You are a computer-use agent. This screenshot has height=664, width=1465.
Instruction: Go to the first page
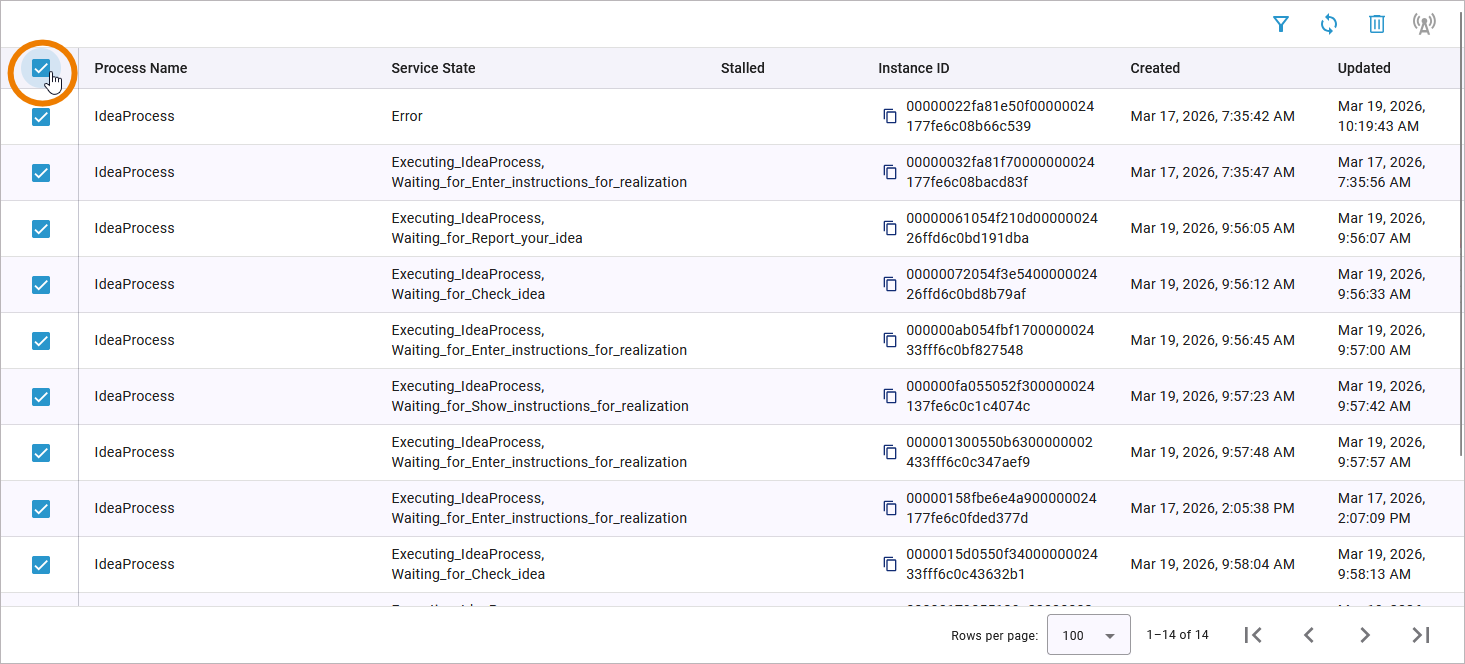point(1252,635)
